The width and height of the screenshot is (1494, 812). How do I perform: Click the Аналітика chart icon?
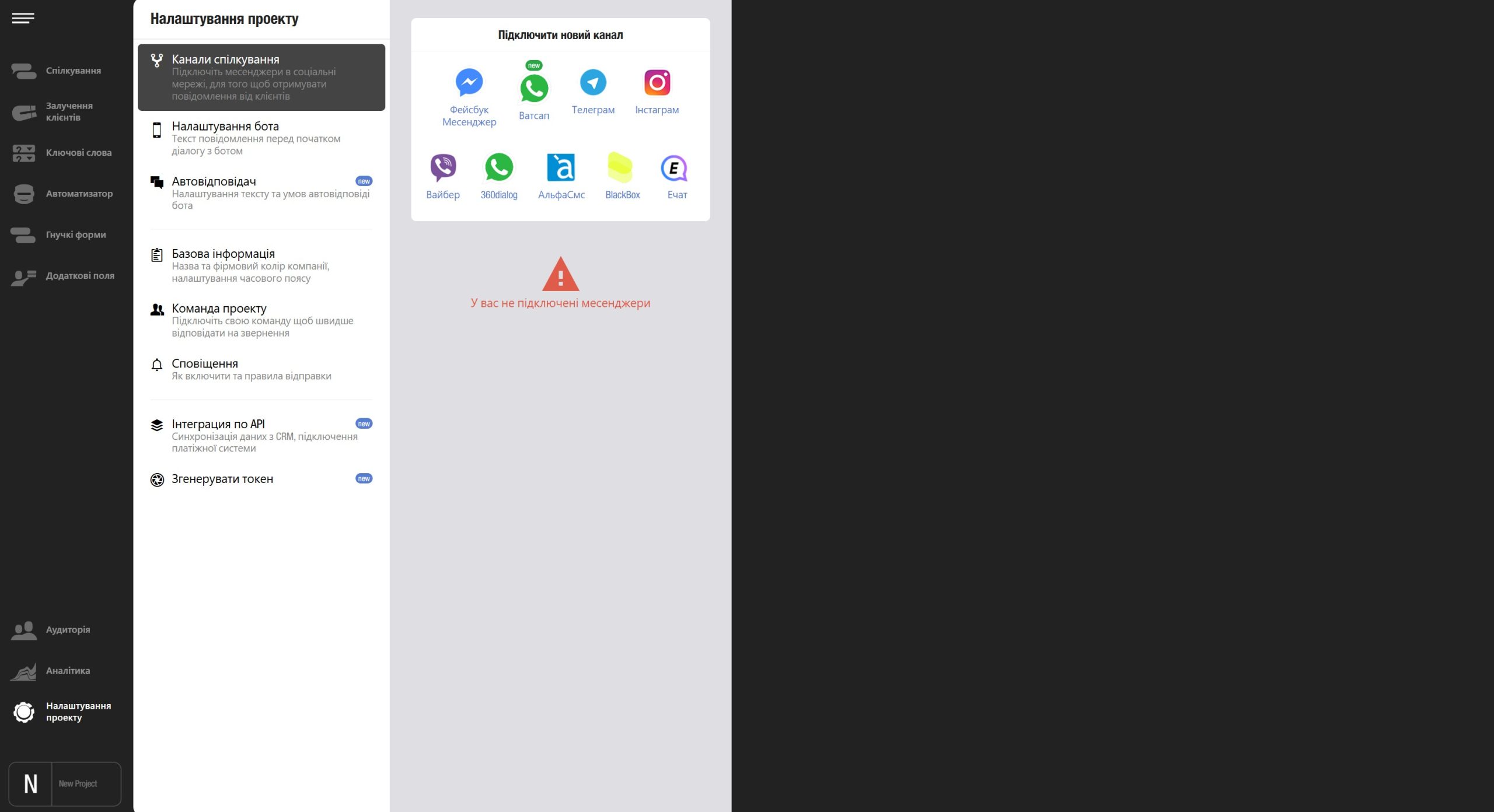pos(23,671)
